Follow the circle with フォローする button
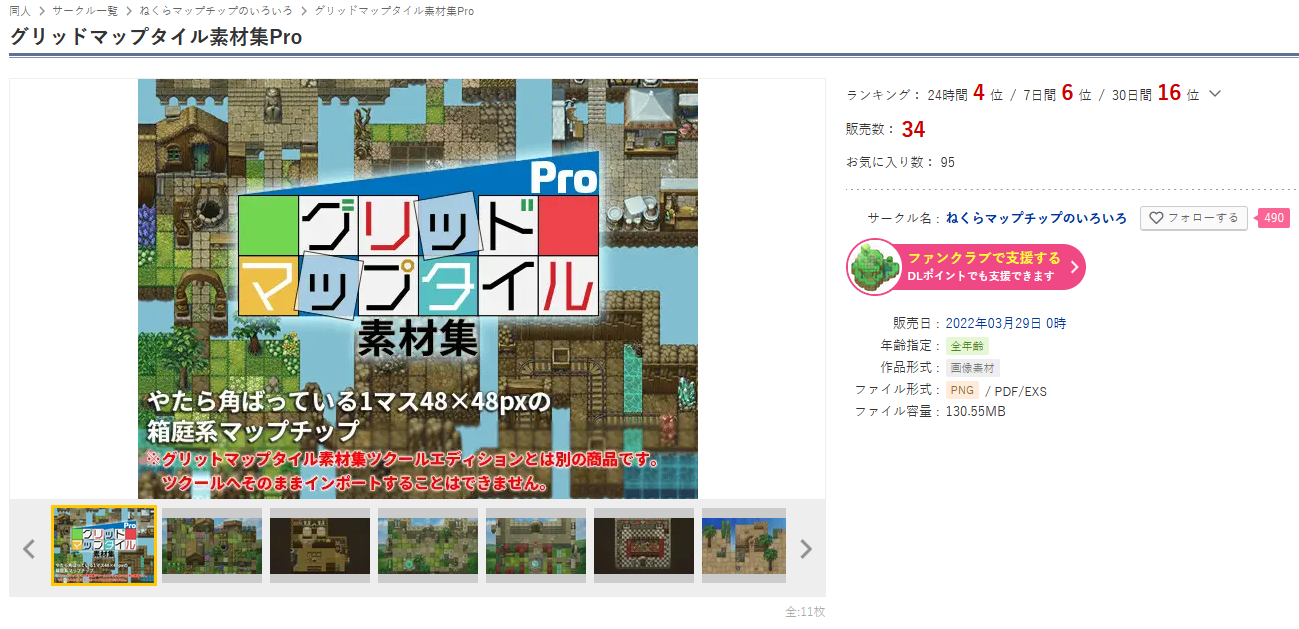This screenshot has height=629, width=1299. coord(1194,218)
